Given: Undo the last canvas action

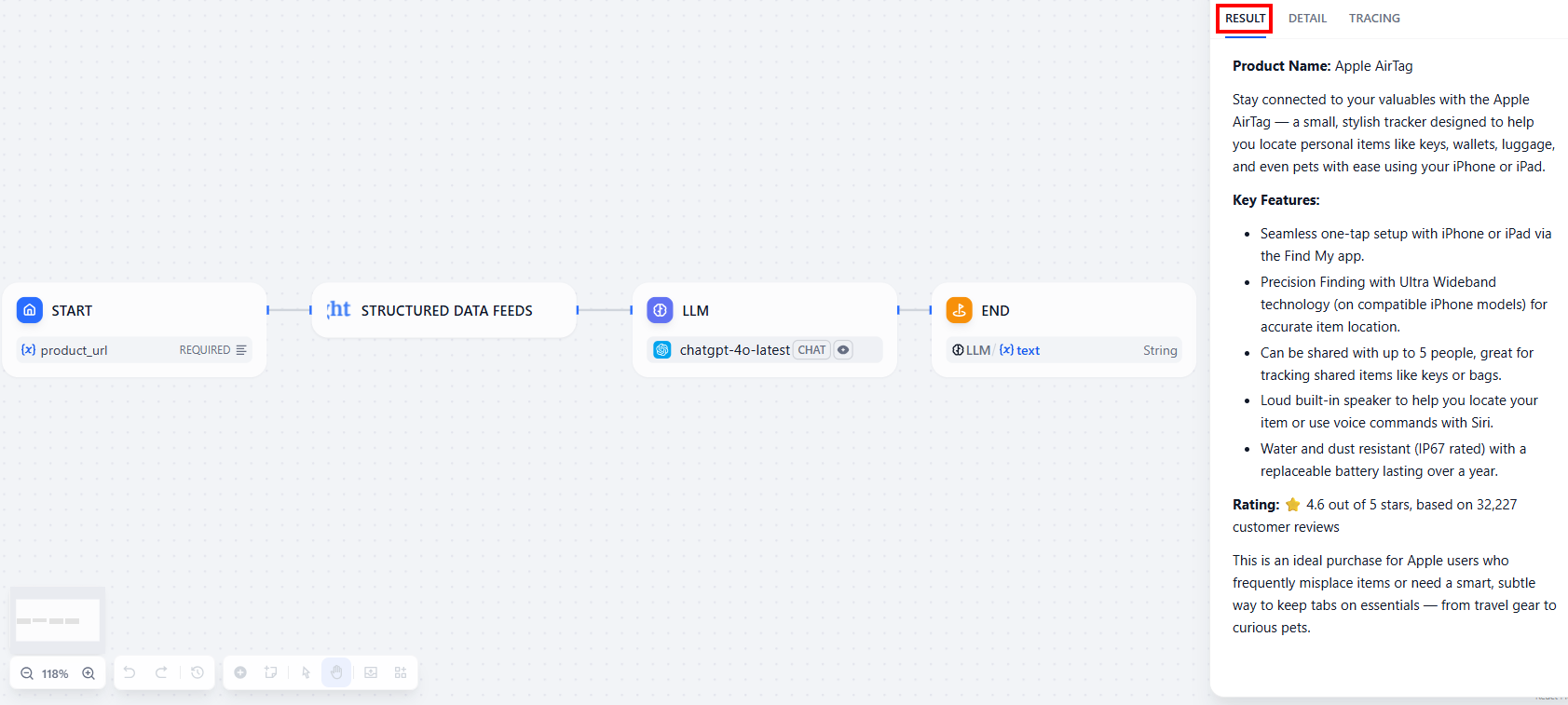Looking at the screenshot, I should (x=130, y=672).
